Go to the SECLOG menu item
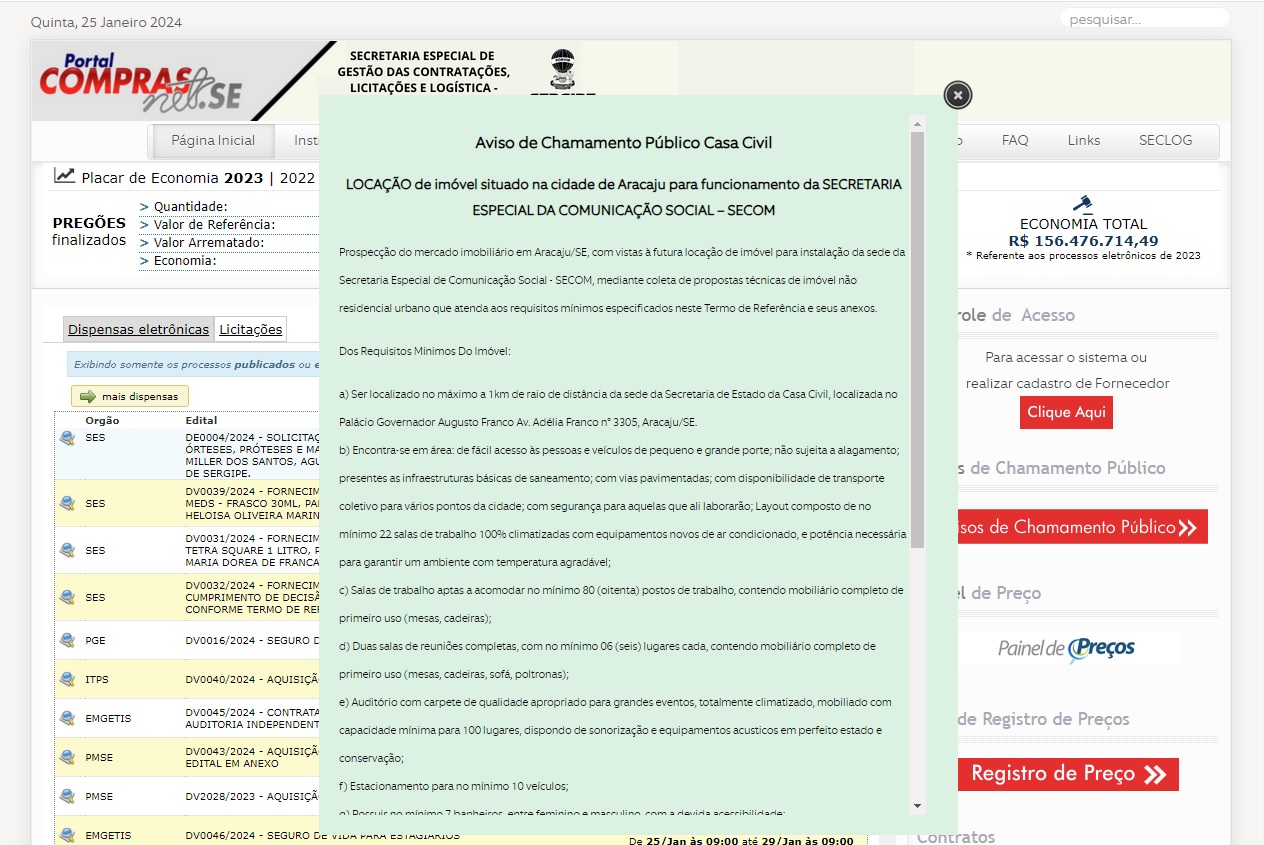The width and height of the screenshot is (1264, 845). click(1165, 141)
